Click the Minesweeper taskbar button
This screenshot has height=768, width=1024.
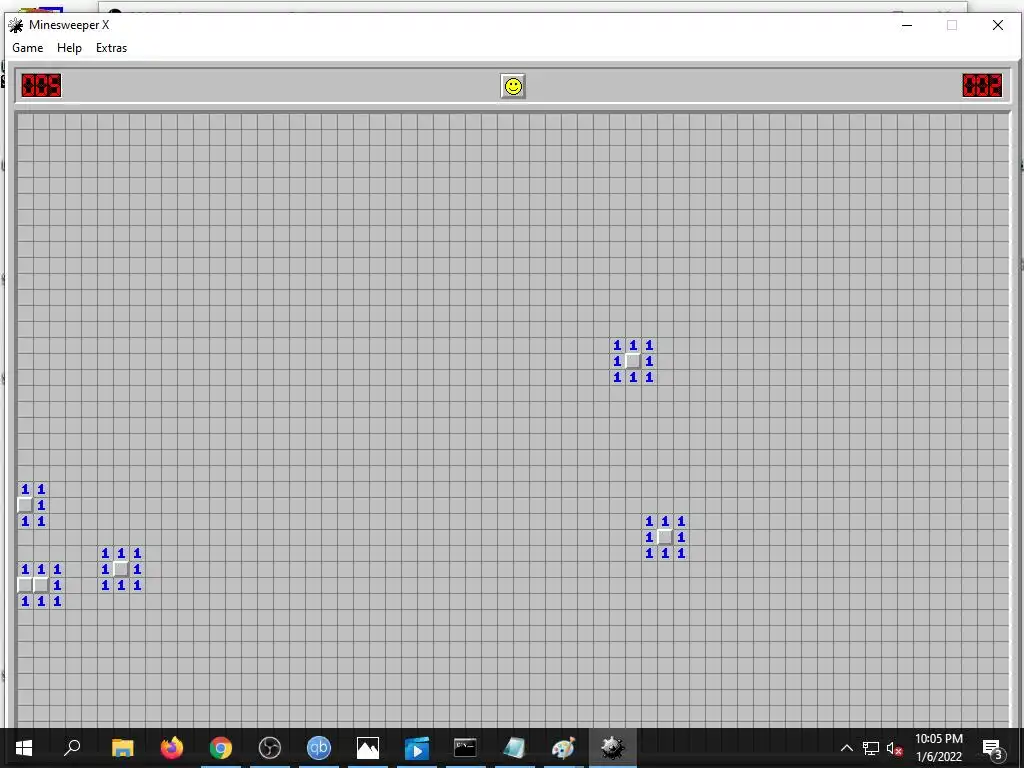point(612,748)
